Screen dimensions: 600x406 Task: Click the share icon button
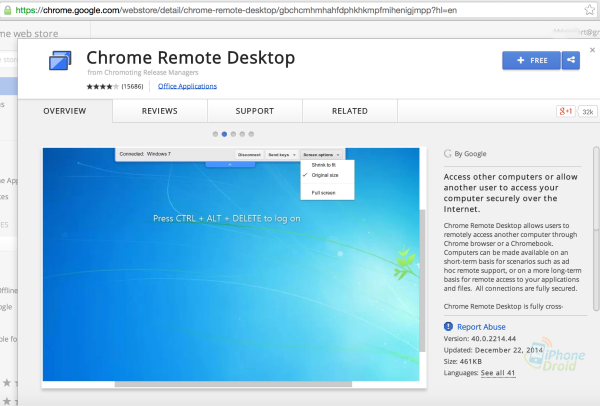571,60
